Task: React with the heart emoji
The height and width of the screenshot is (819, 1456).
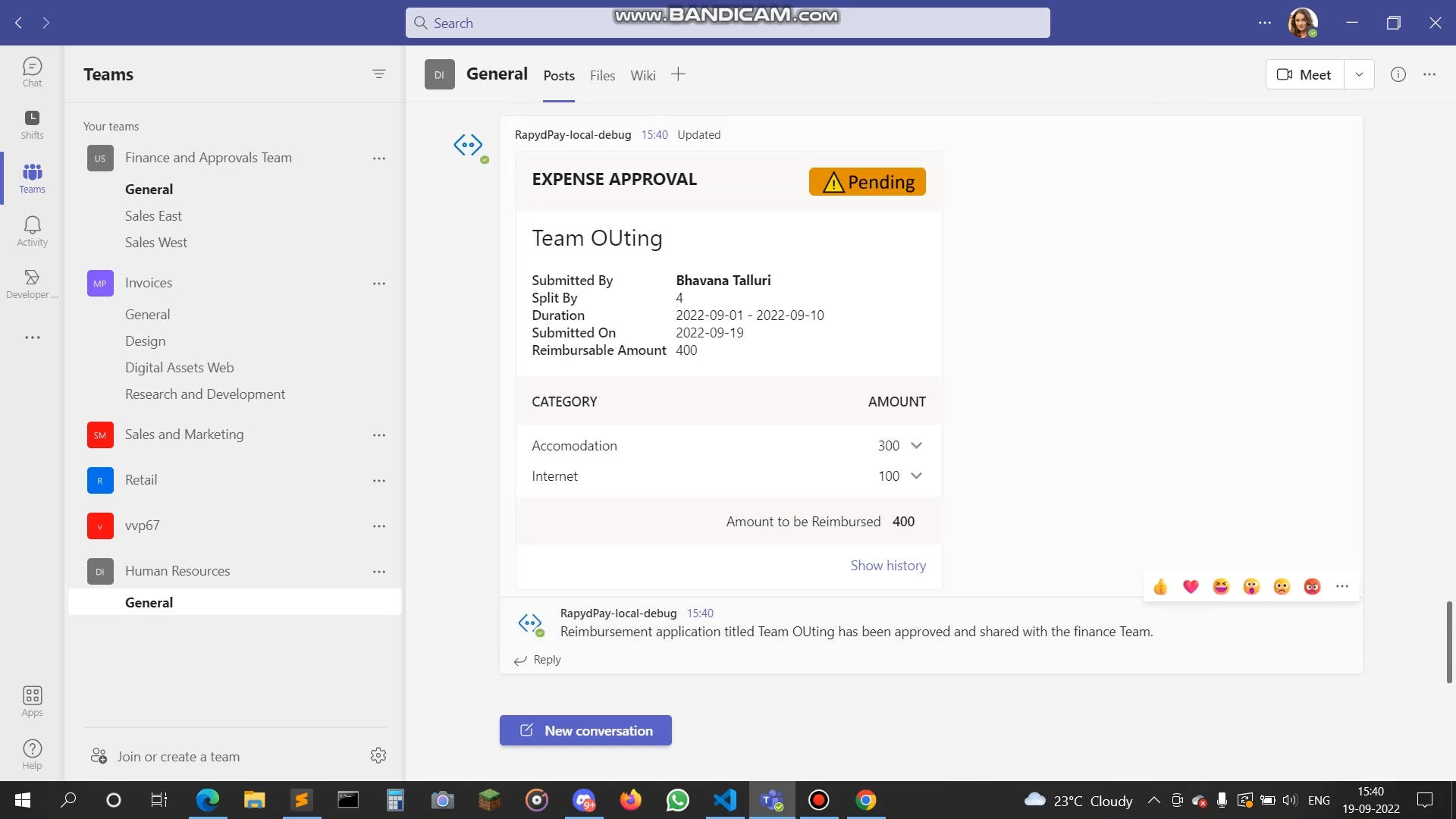Action: [1191, 586]
